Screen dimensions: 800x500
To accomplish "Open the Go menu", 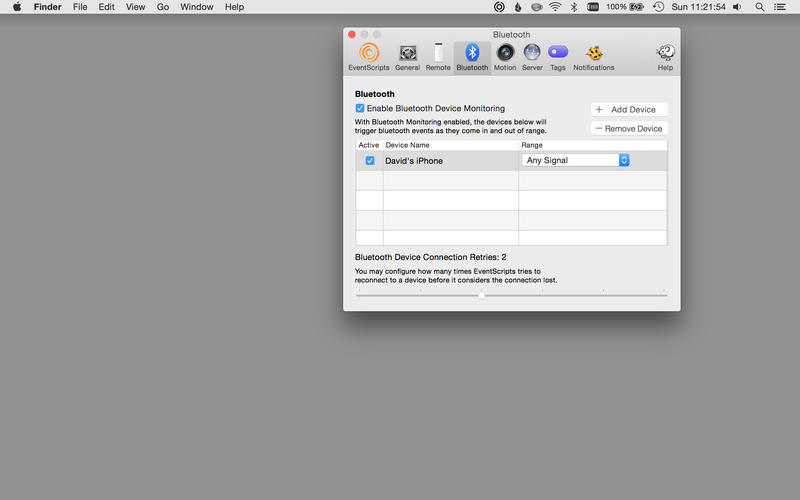I will click(x=162, y=7).
